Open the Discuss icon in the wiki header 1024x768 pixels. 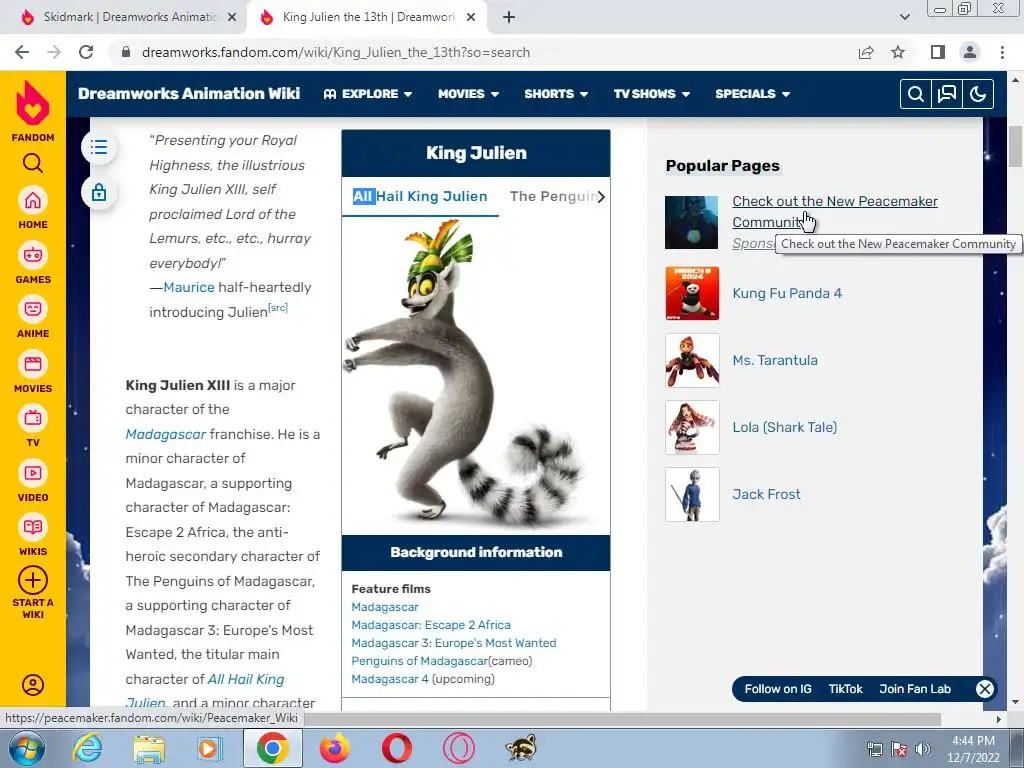[x=947, y=94]
